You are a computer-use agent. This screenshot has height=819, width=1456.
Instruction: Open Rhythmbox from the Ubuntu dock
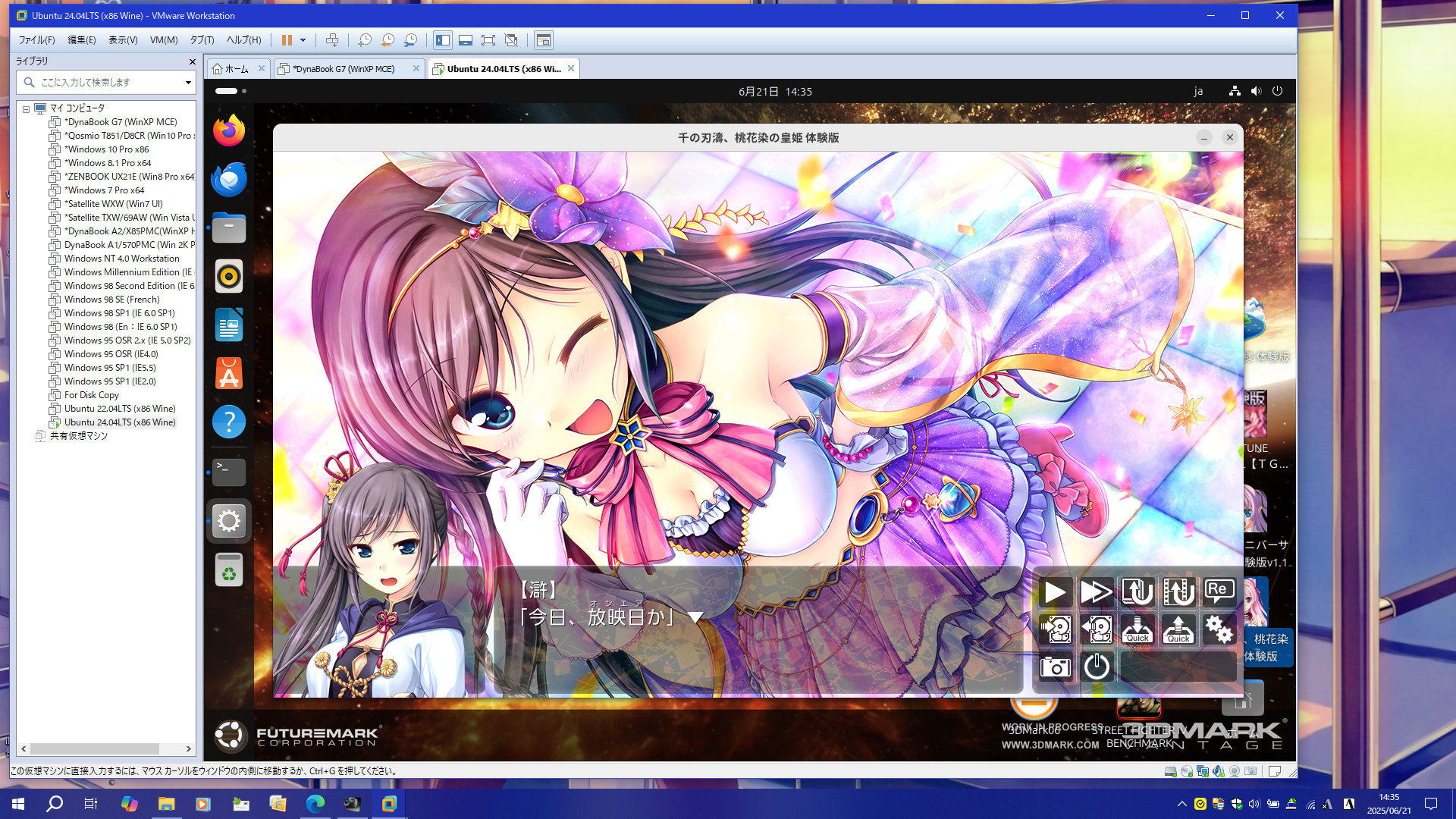(x=229, y=276)
